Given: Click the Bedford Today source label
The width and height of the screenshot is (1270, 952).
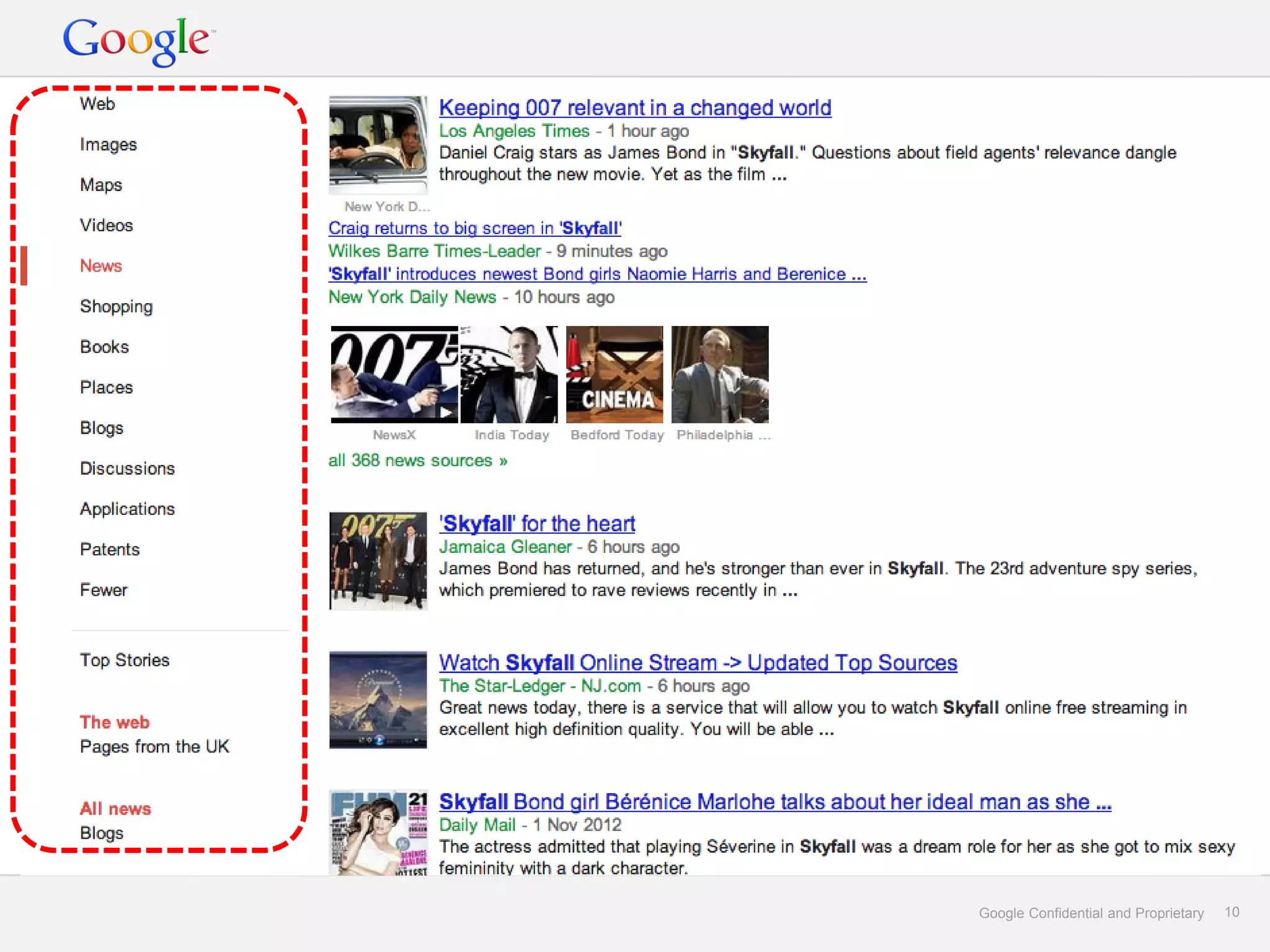Looking at the screenshot, I should pos(617,435).
